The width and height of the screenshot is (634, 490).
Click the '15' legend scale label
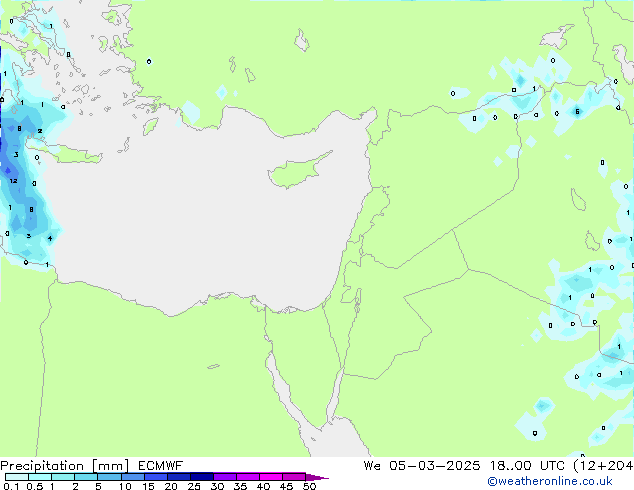(148, 486)
